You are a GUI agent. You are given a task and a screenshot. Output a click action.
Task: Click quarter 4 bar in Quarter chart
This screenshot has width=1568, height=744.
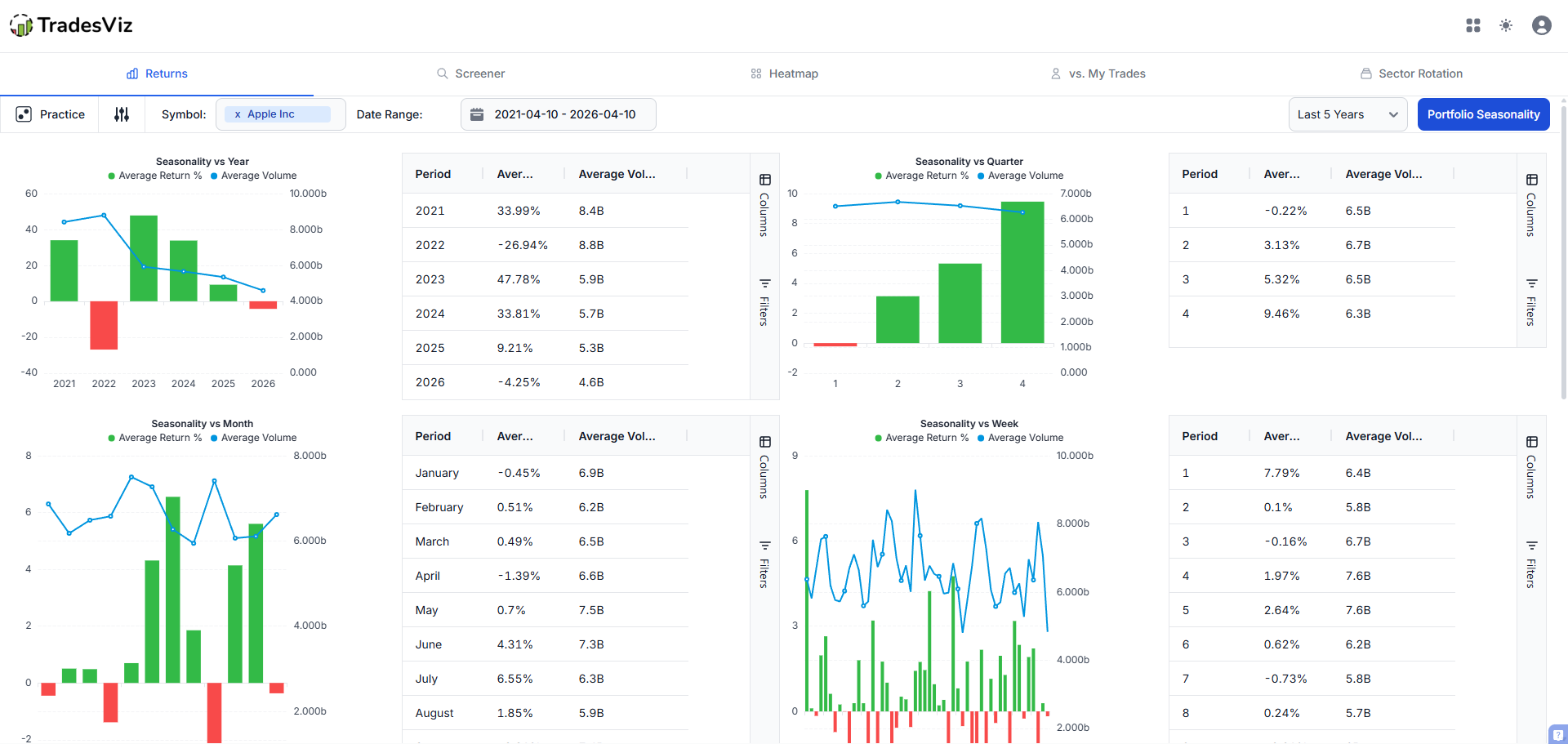(1022, 272)
